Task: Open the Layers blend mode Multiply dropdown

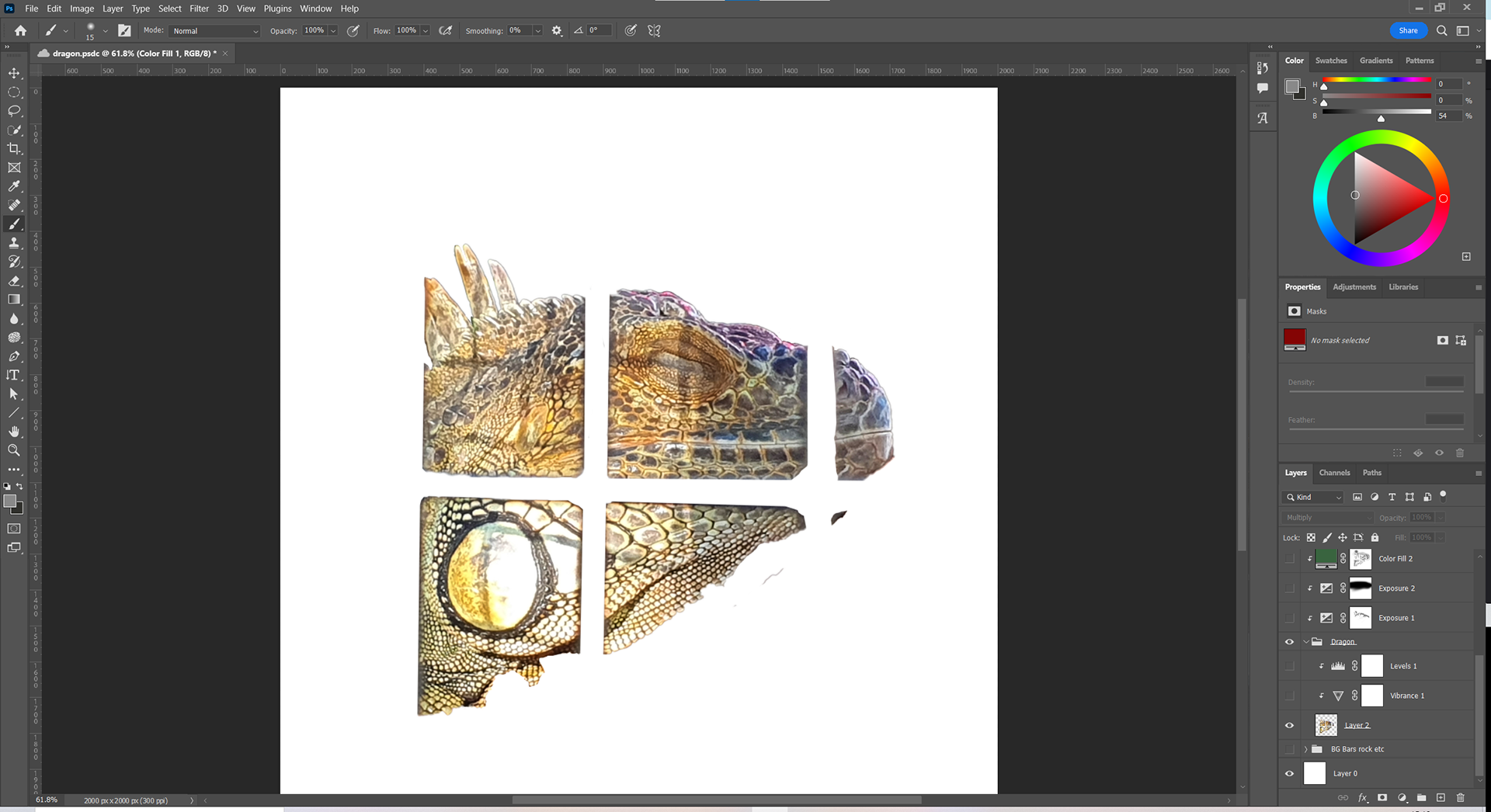Action: 1328,517
